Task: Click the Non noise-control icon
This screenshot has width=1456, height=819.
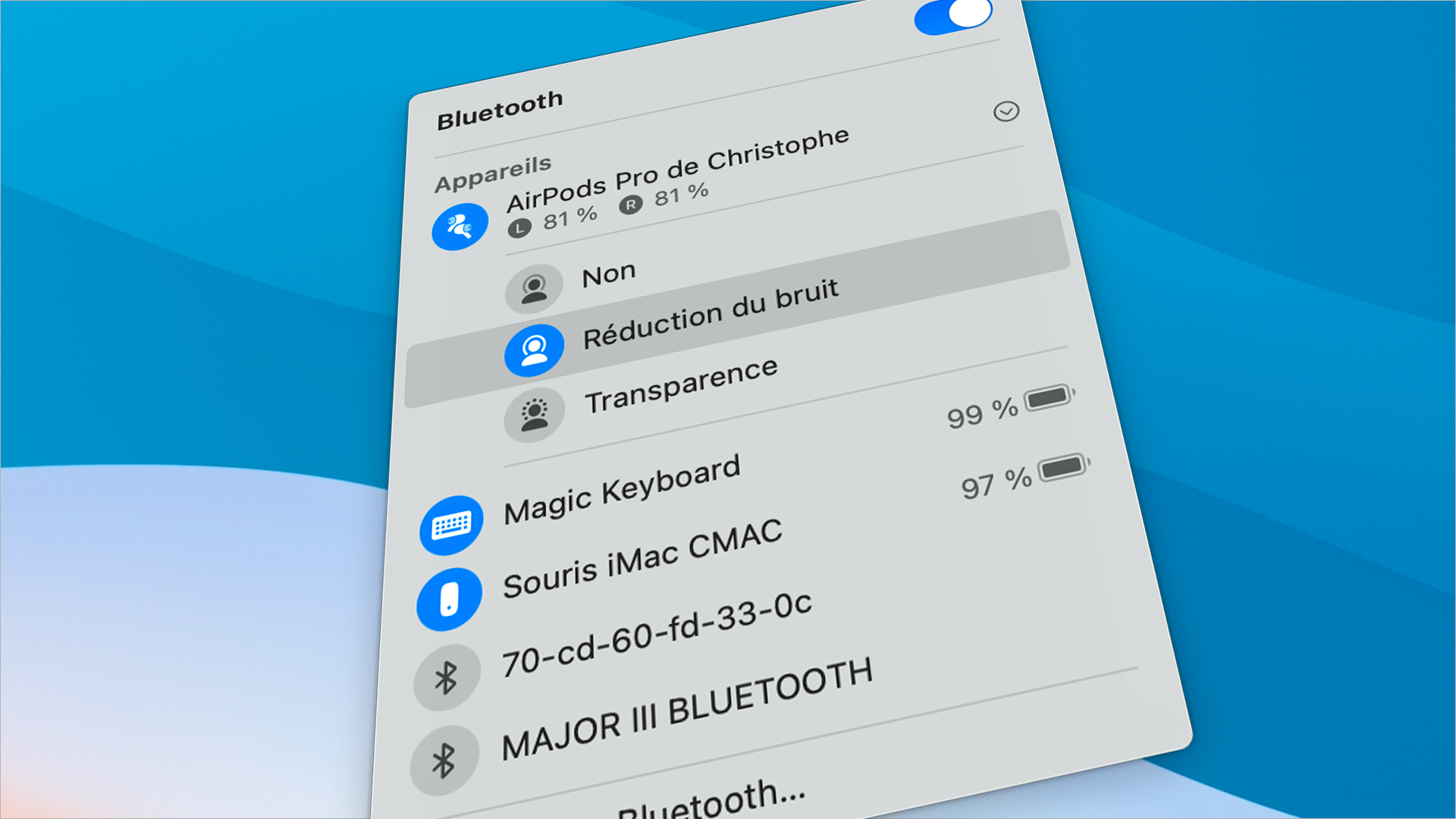Action: click(534, 288)
